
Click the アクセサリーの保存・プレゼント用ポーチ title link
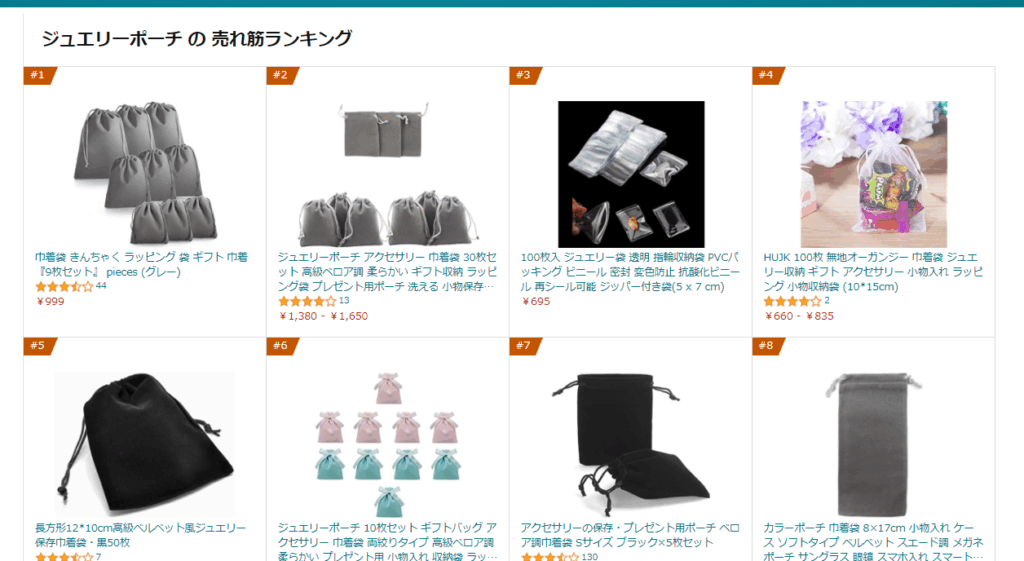[630, 535]
